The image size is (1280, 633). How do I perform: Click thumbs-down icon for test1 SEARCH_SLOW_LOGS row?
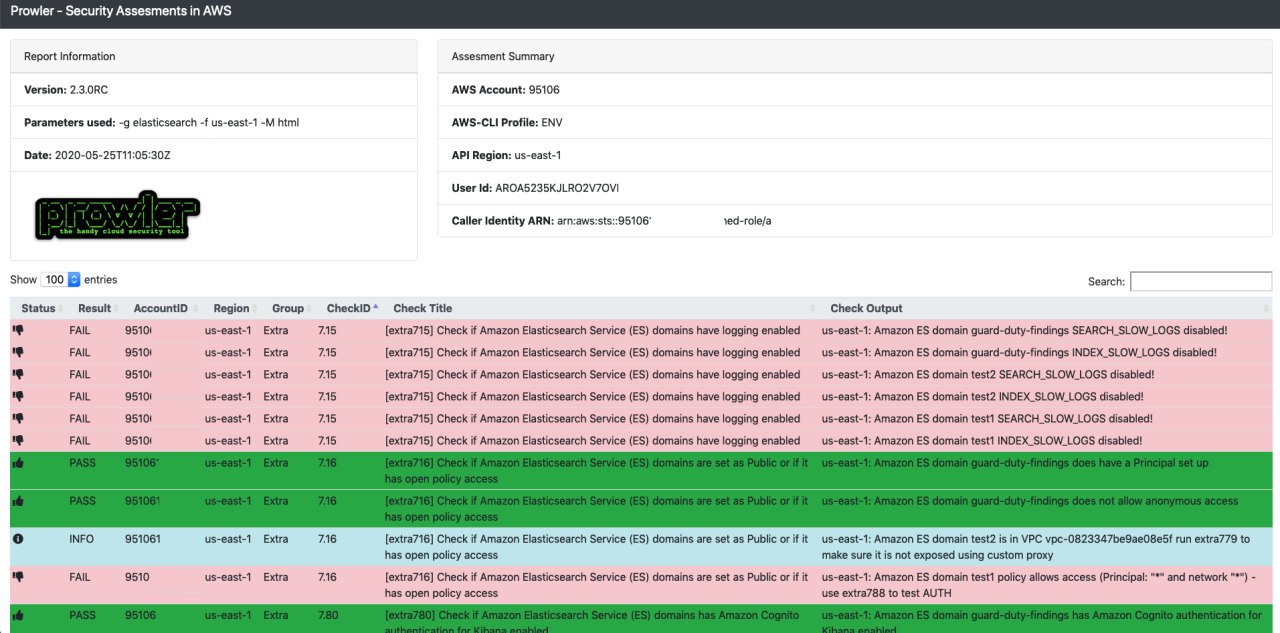[x=18, y=418]
